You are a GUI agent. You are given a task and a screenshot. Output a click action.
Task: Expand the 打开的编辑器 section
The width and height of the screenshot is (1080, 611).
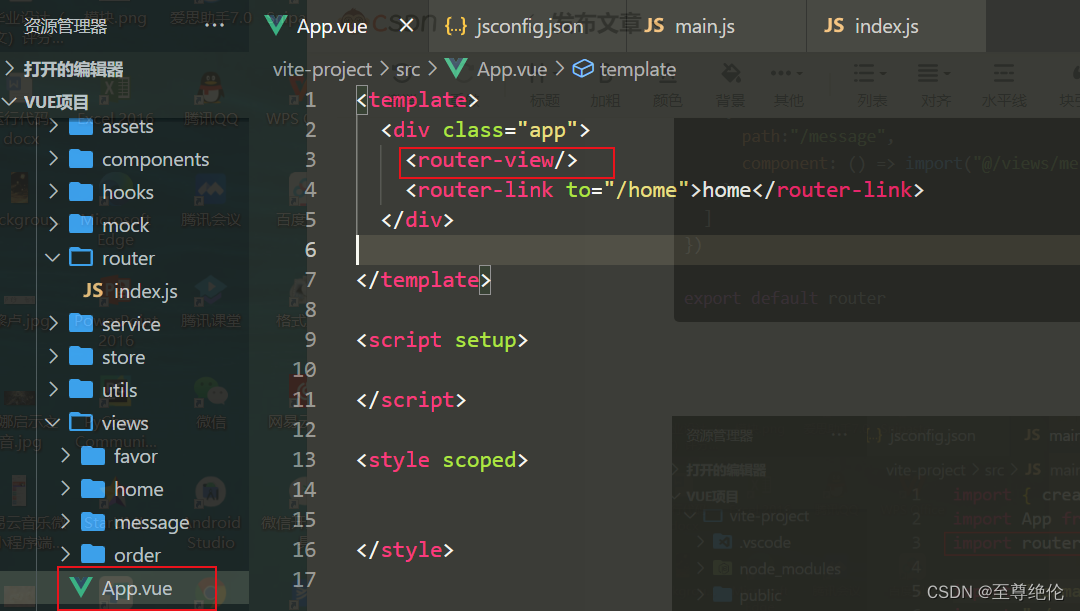click(10, 69)
